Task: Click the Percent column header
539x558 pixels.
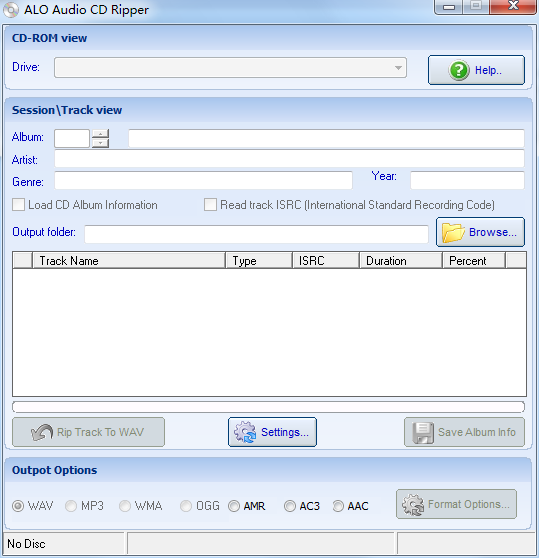Action: coord(474,261)
